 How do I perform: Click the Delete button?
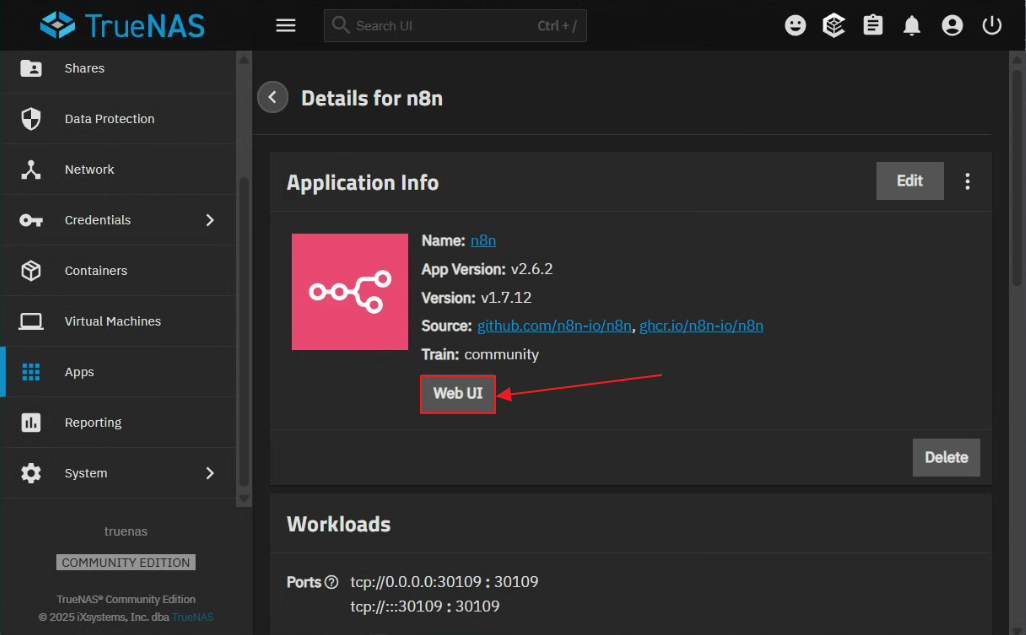pyautogui.click(x=946, y=458)
